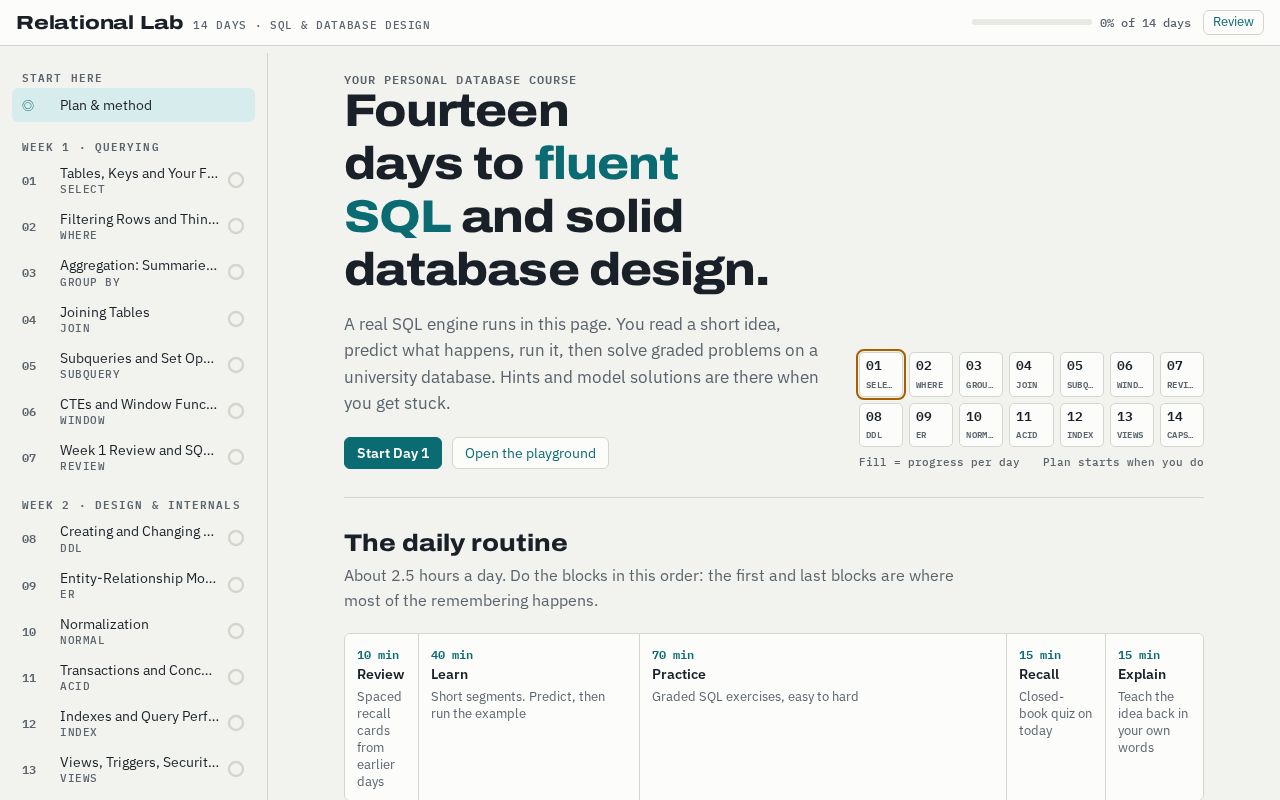Open day 11 ACID tile

(1031, 425)
